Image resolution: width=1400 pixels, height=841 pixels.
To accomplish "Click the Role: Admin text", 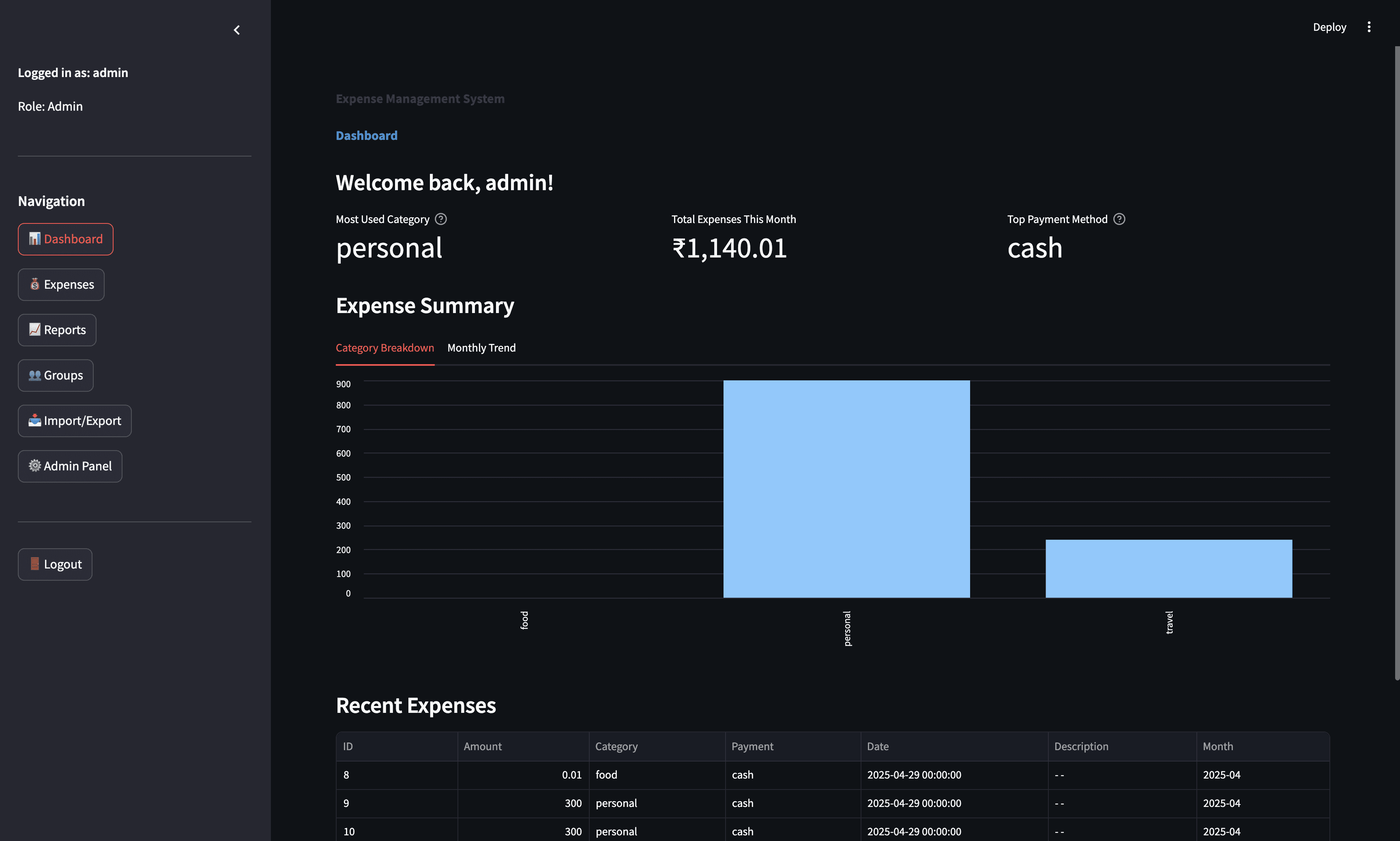I will [50, 107].
